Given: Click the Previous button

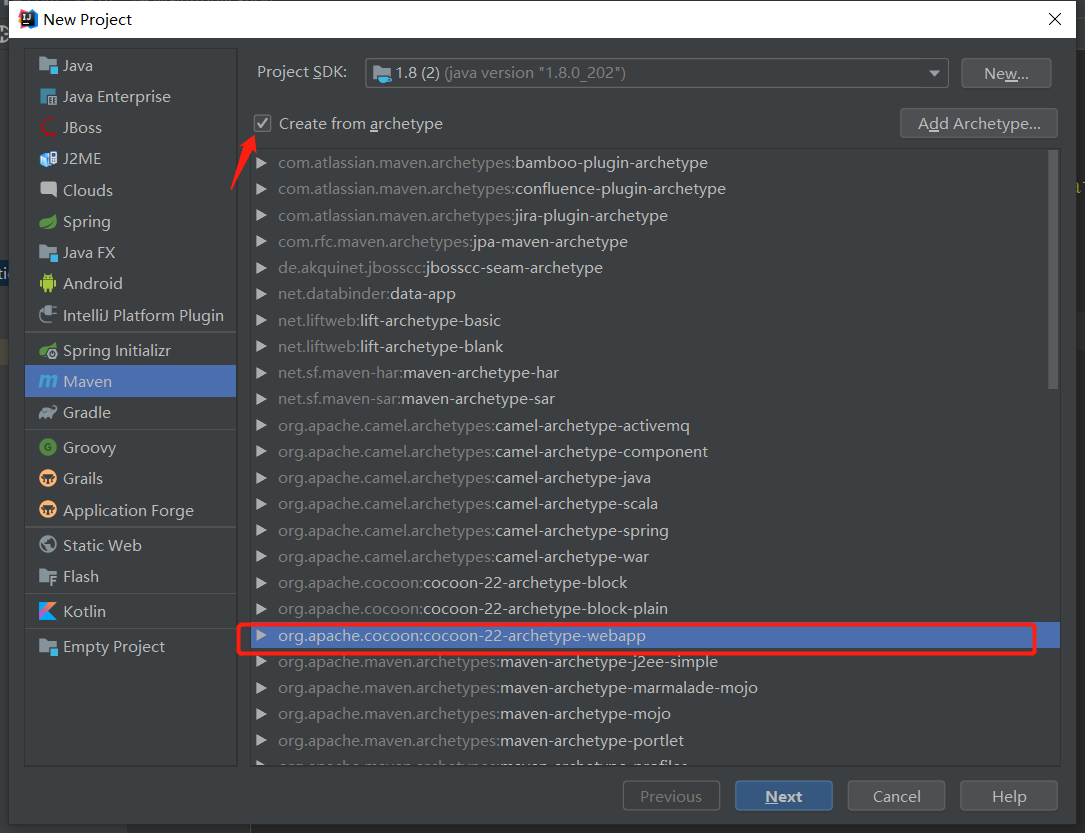Looking at the screenshot, I should (671, 796).
